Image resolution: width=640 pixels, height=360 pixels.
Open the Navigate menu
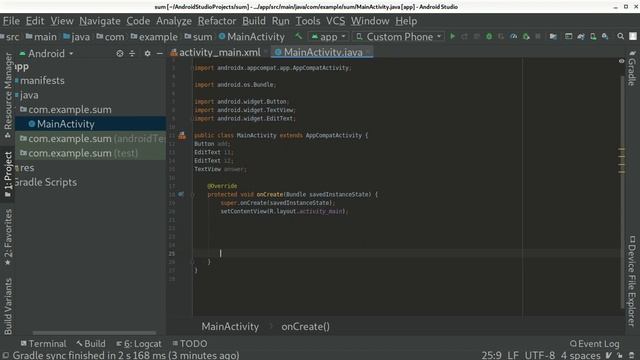100,21
